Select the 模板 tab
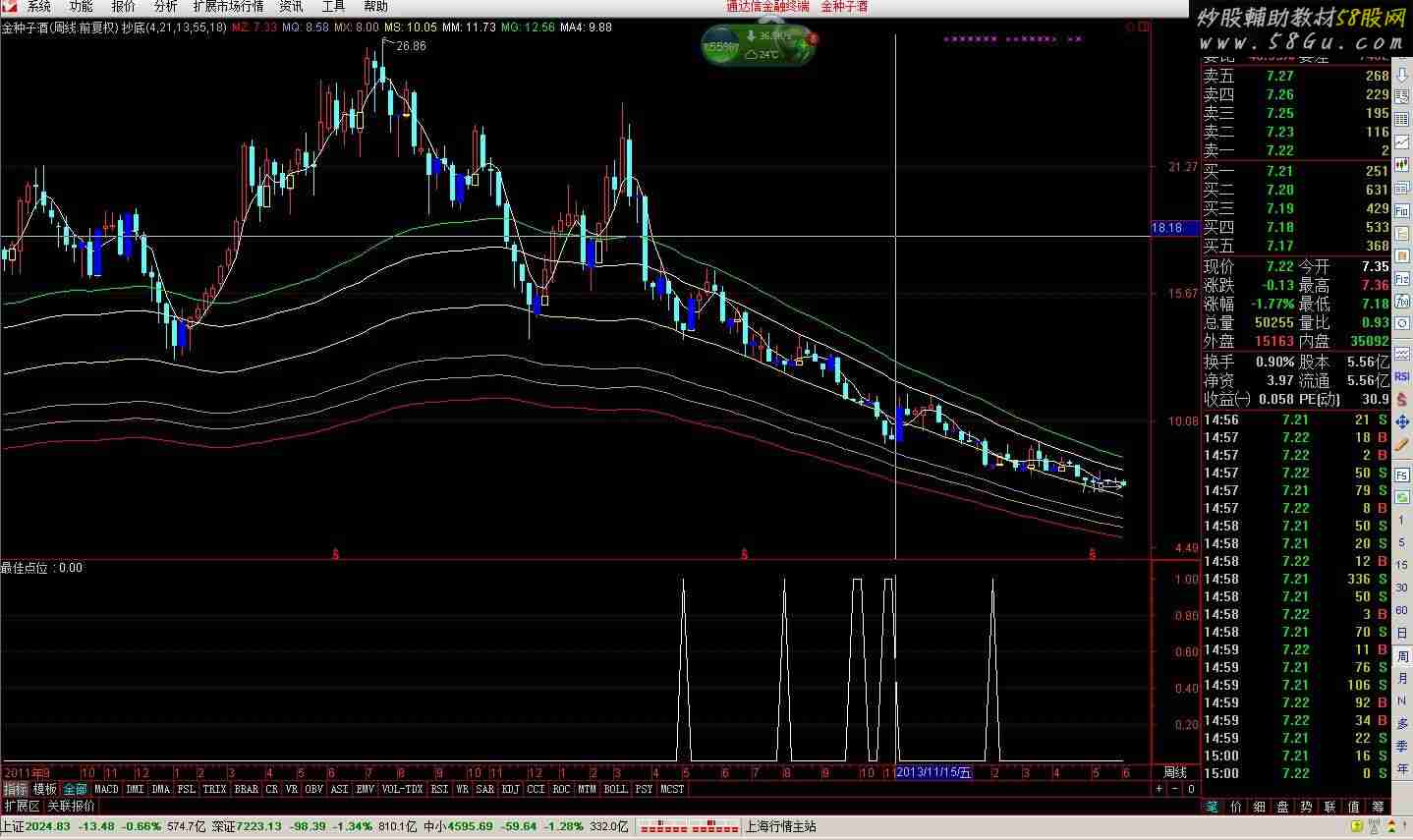1413x840 pixels. (x=44, y=789)
